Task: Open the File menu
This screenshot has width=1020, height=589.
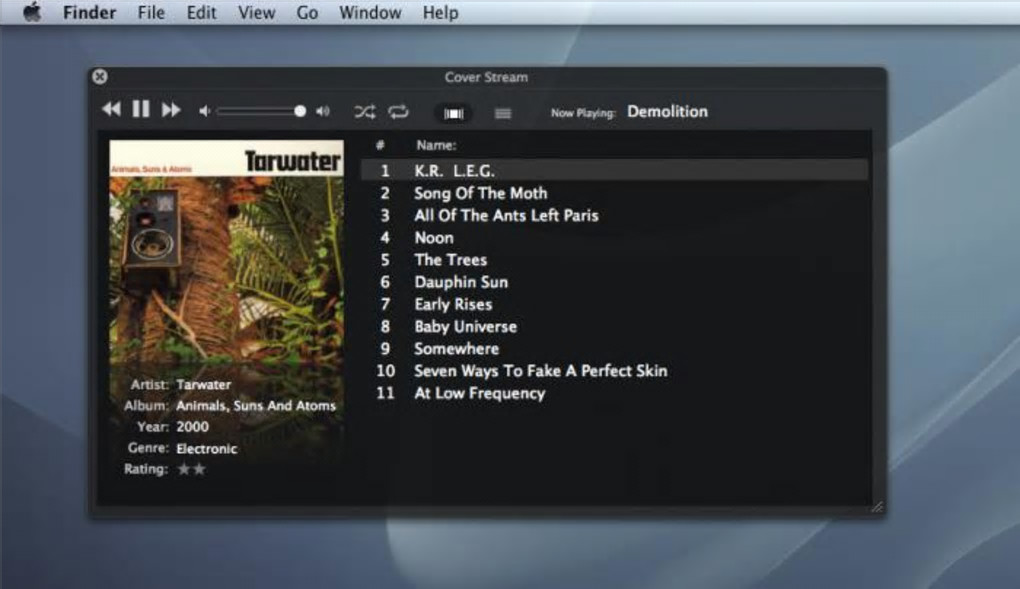Action: pyautogui.click(x=152, y=12)
